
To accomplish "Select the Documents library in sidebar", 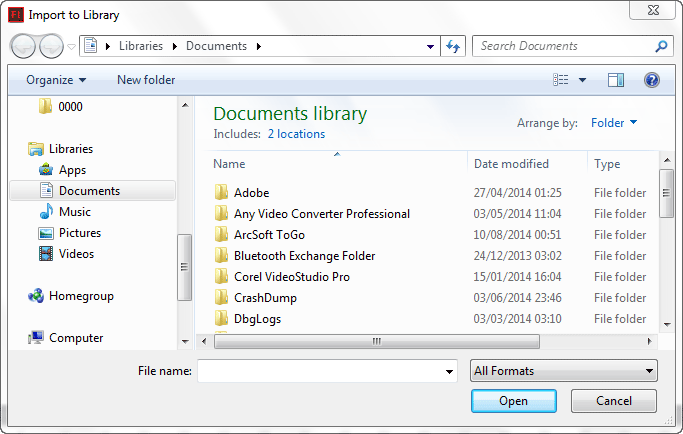I will point(92,191).
